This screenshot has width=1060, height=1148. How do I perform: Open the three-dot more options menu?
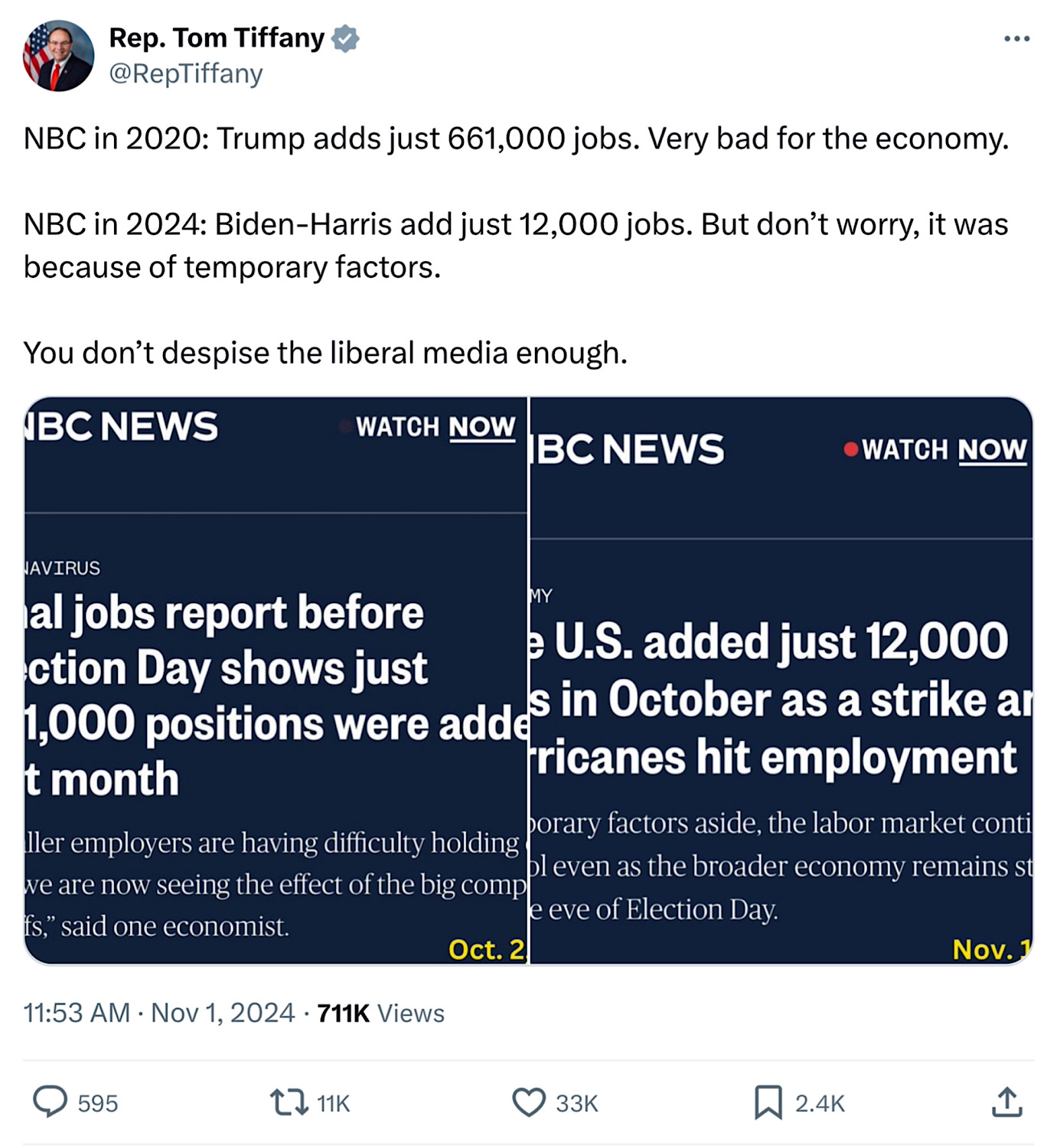pyautogui.click(x=1016, y=39)
